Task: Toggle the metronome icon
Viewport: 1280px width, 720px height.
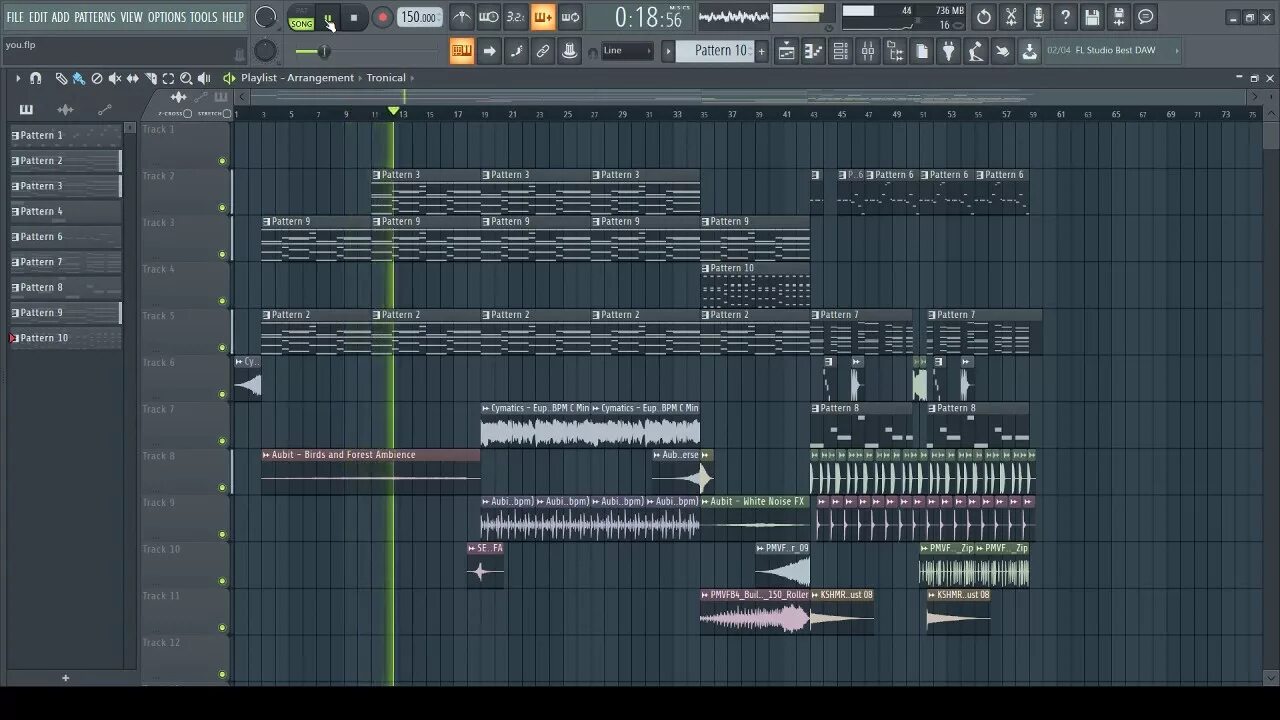Action: 461,17
